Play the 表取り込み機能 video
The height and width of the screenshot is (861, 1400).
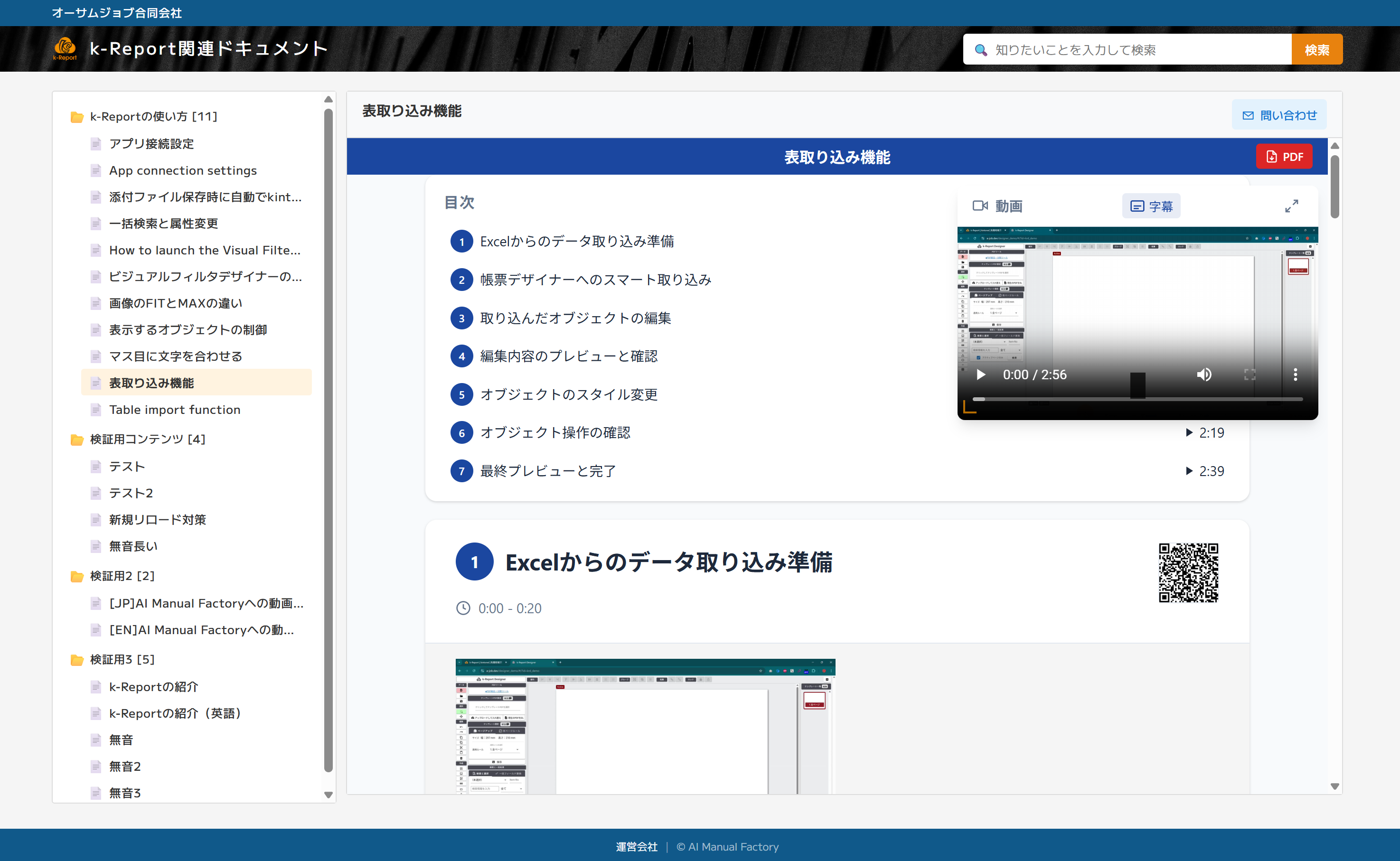pyautogui.click(x=980, y=374)
